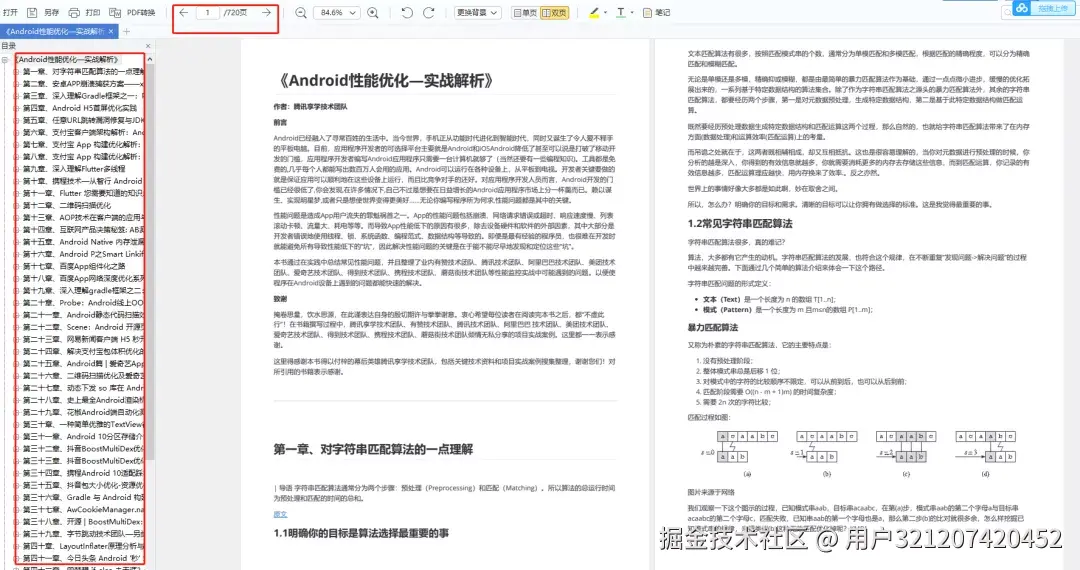Click the 打开 (Open) toolbar button

coord(10,12)
